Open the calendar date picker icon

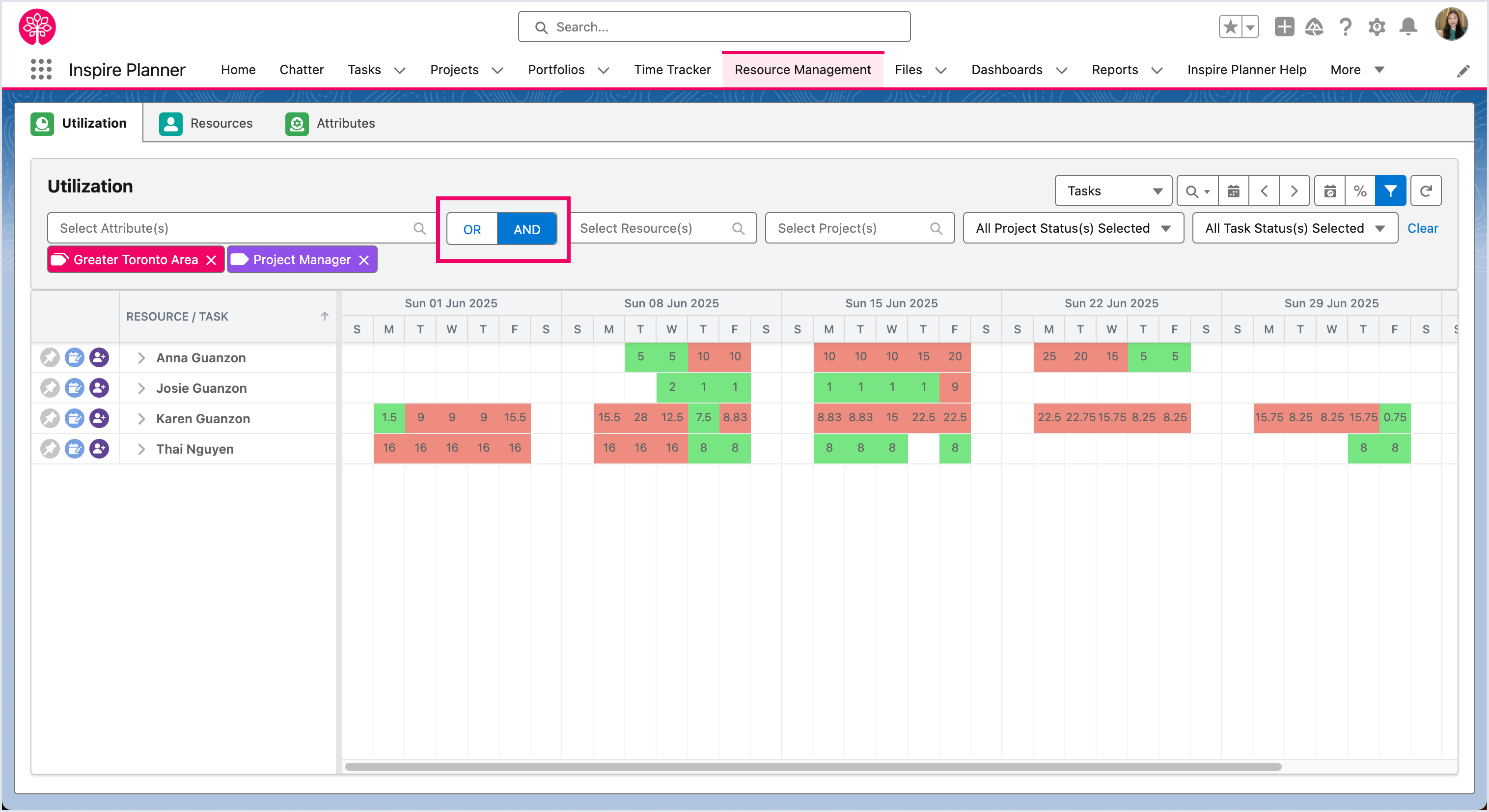click(x=1234, y=191)
